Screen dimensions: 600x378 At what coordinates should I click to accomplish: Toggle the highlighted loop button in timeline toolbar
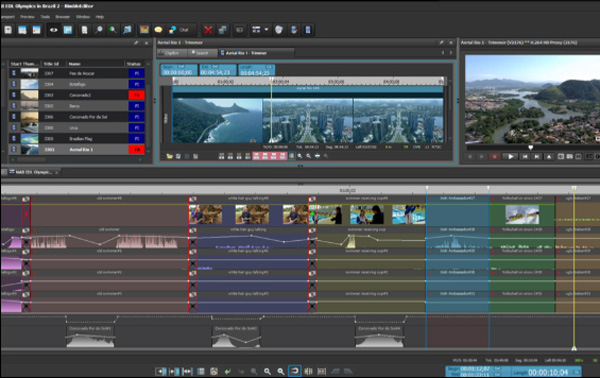coord(295,371)
